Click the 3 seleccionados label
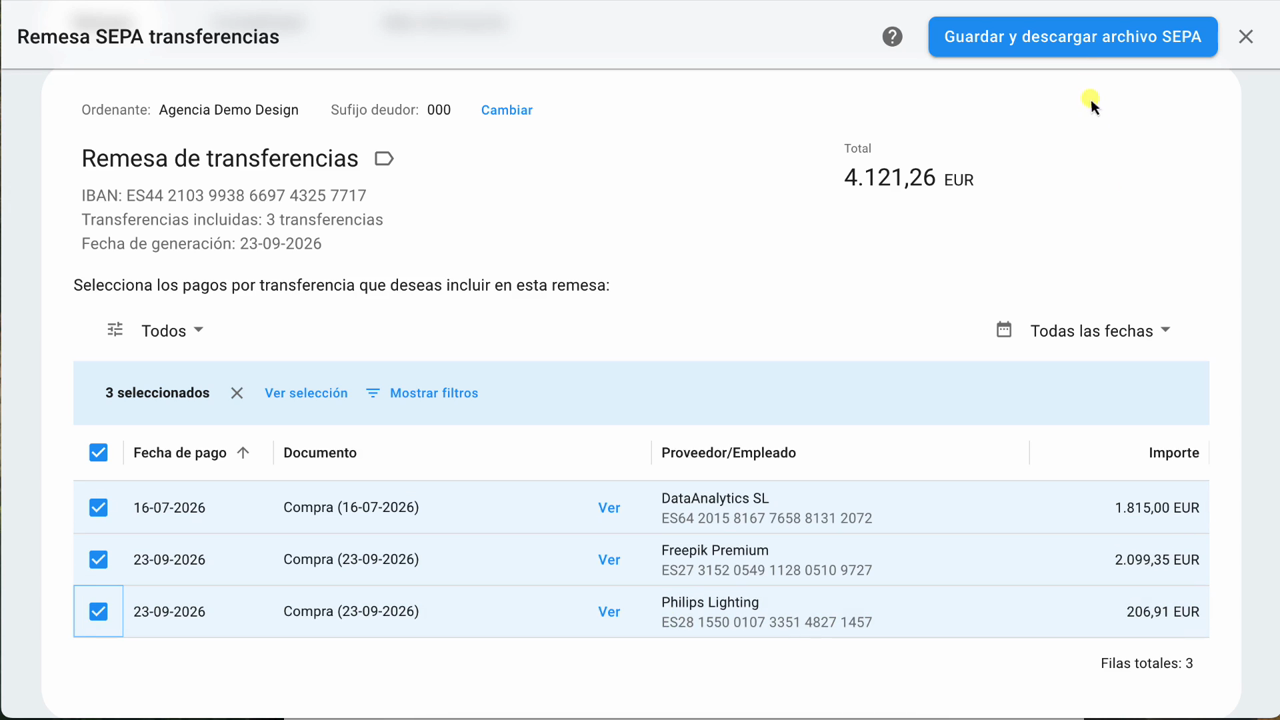 point(158,393)
